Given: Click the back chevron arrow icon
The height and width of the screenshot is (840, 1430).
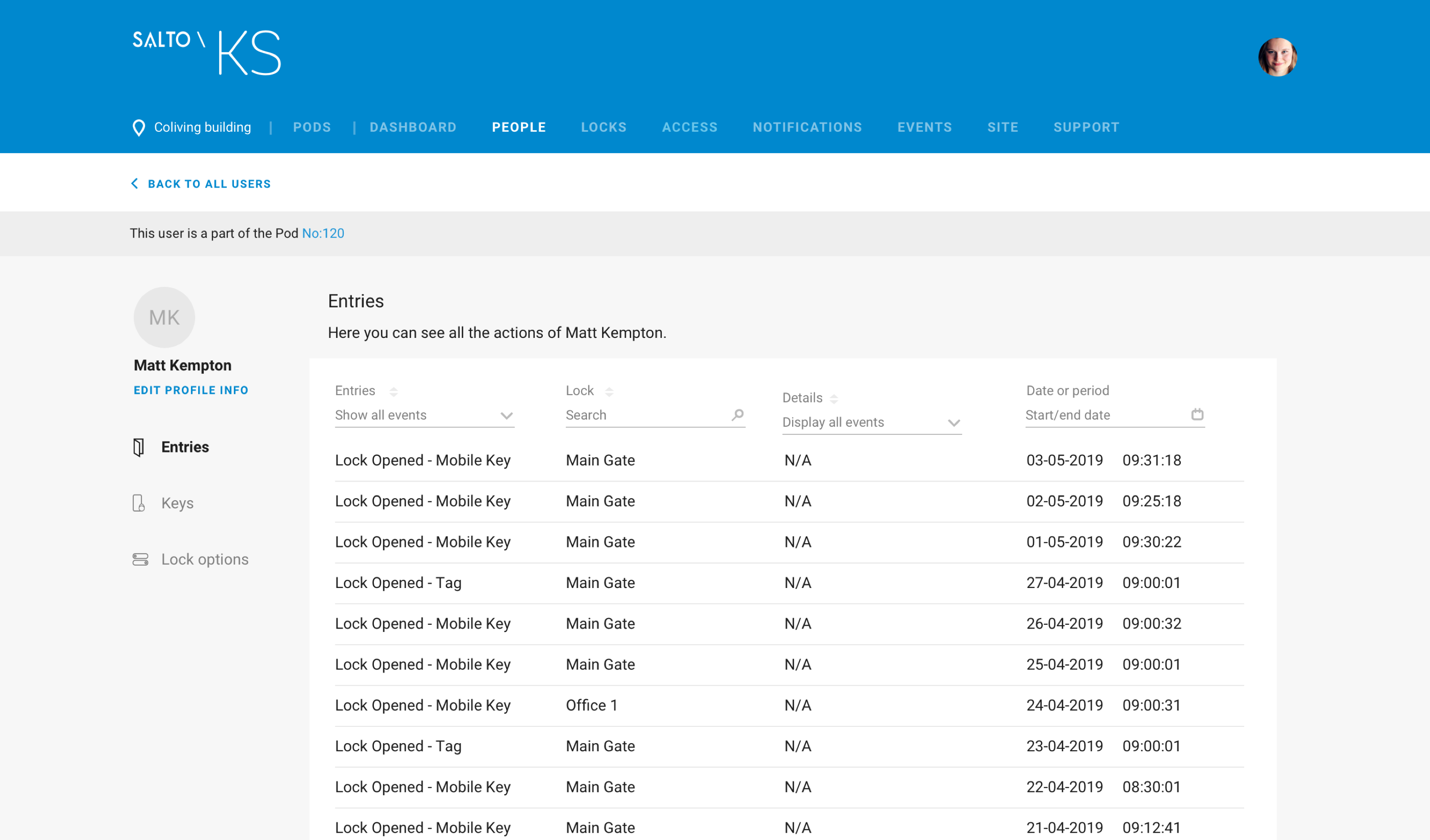Looking at the screenshot, I should 135,183.
